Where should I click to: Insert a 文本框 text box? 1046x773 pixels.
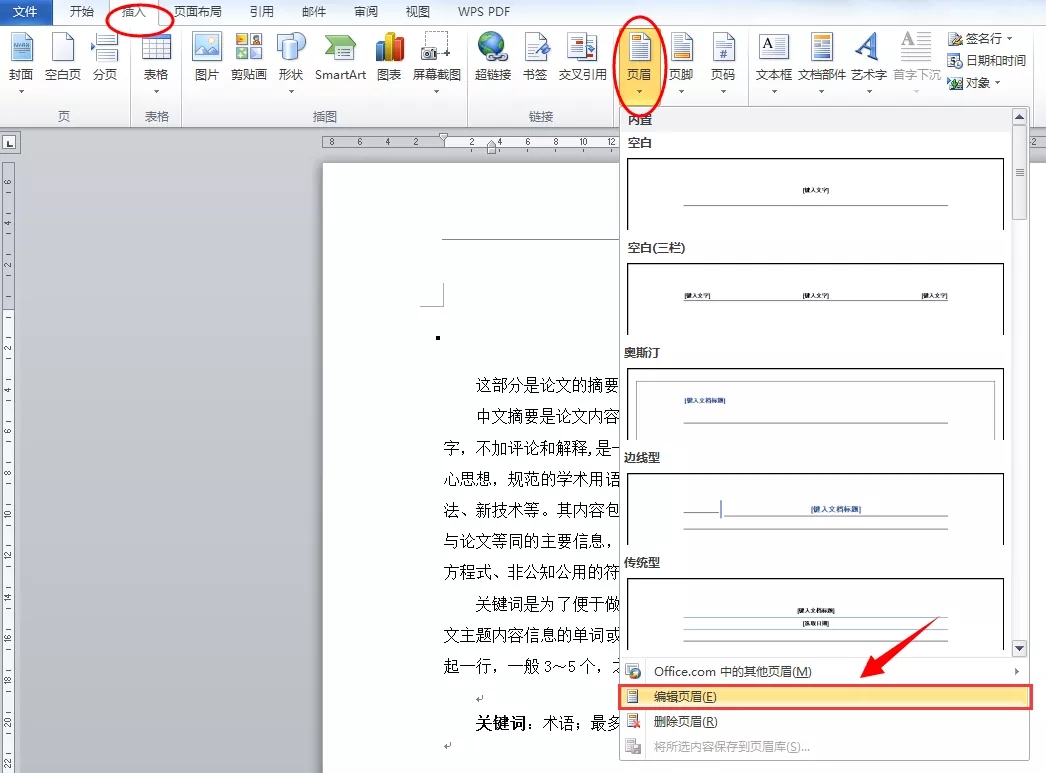[773, 60]
